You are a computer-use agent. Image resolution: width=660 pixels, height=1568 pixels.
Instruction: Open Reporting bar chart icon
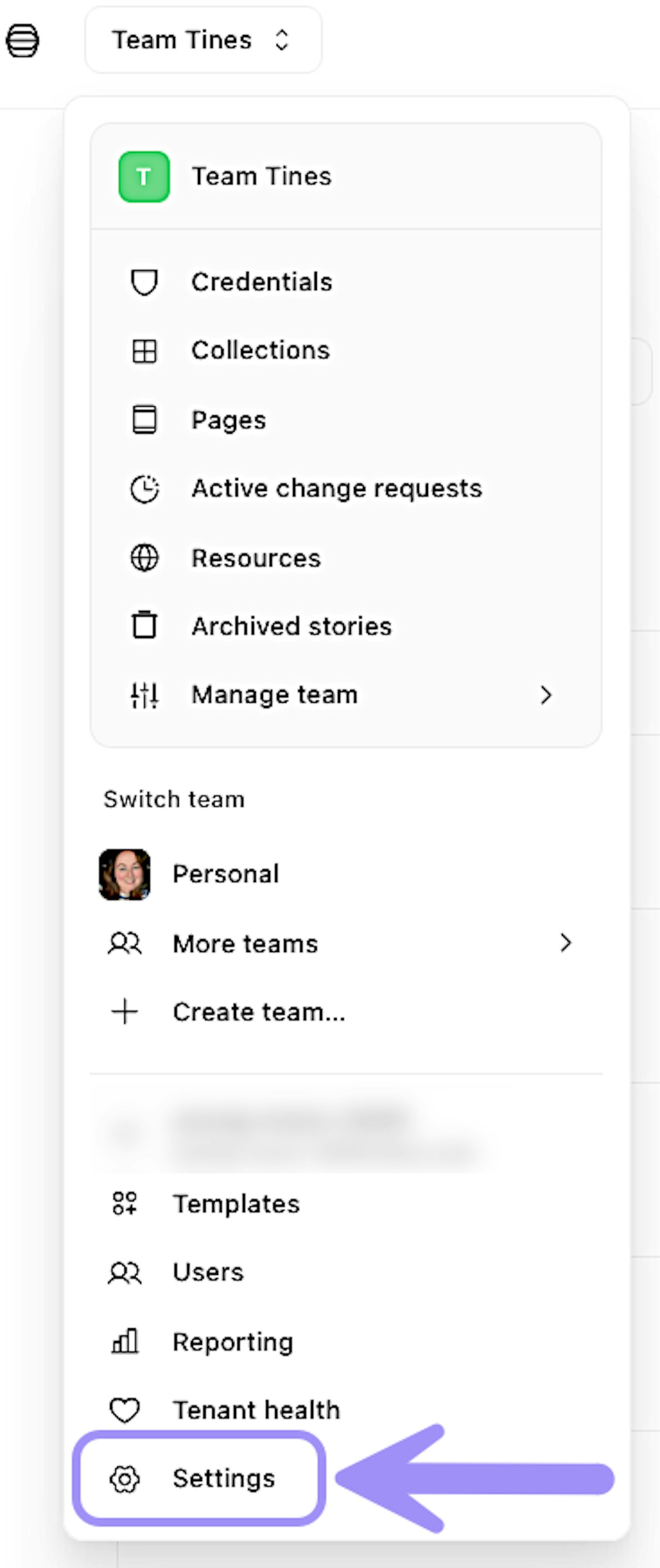pos(125,1341)
